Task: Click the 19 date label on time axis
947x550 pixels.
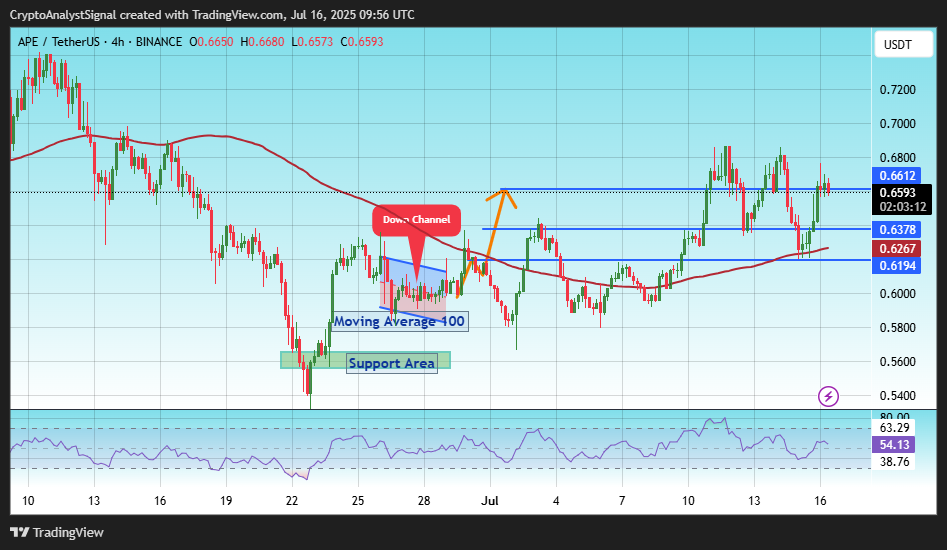Action: coord(226,500)
